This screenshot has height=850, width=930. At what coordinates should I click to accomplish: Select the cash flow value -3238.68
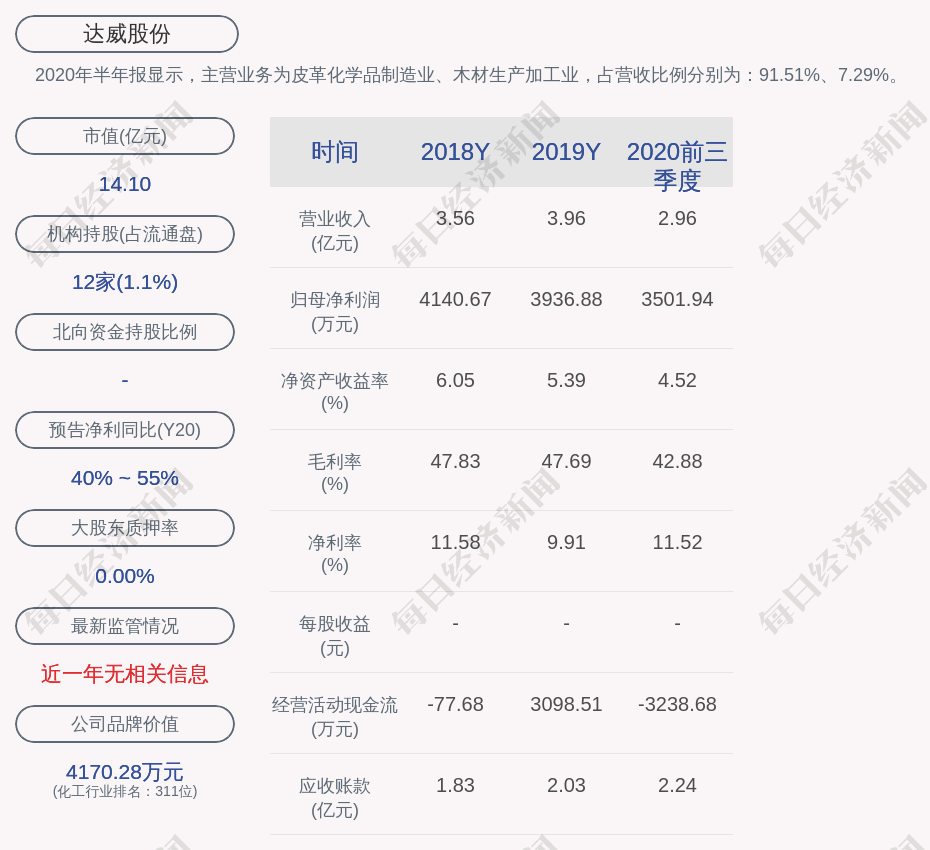[677, 704]
